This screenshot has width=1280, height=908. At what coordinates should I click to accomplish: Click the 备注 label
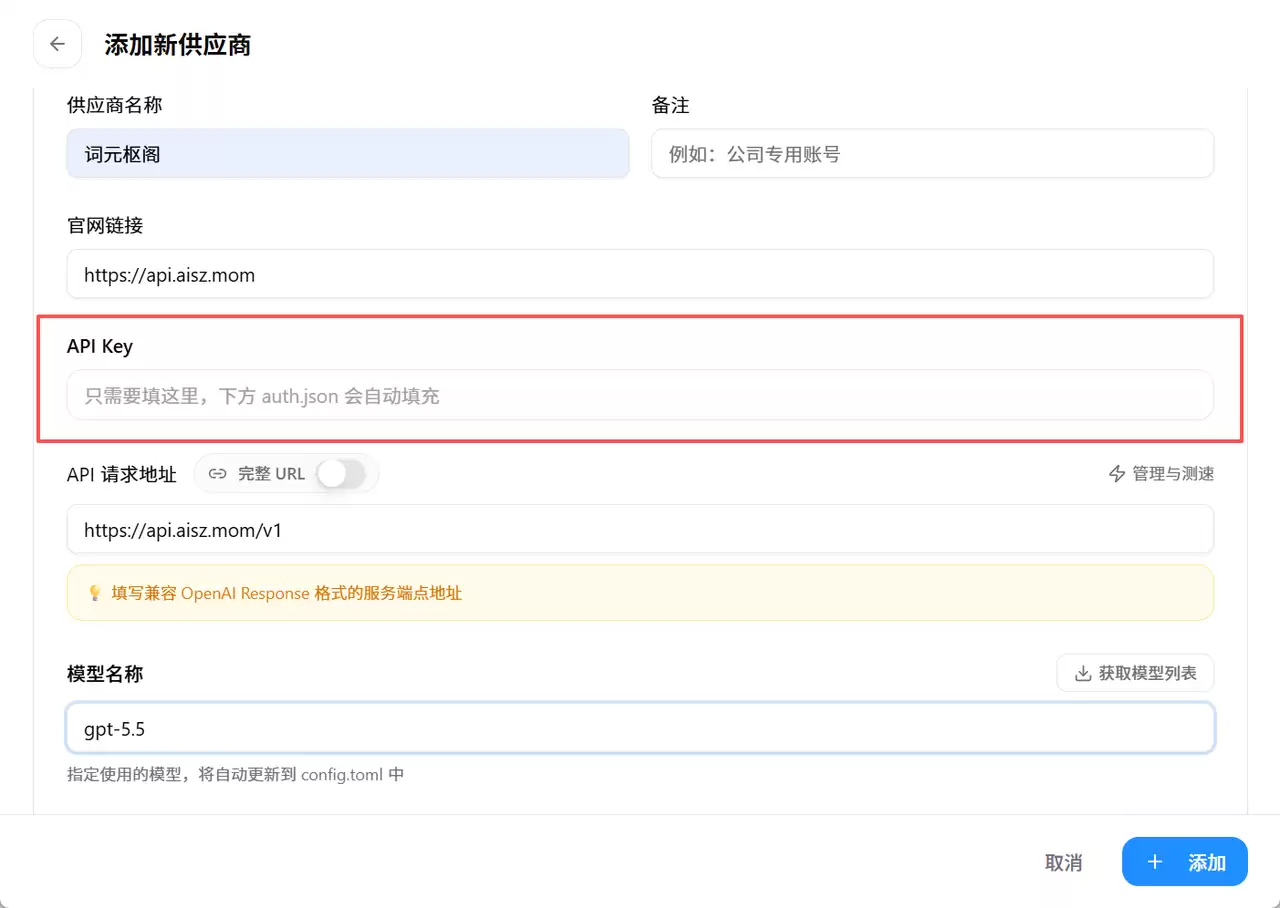point(671,105)
